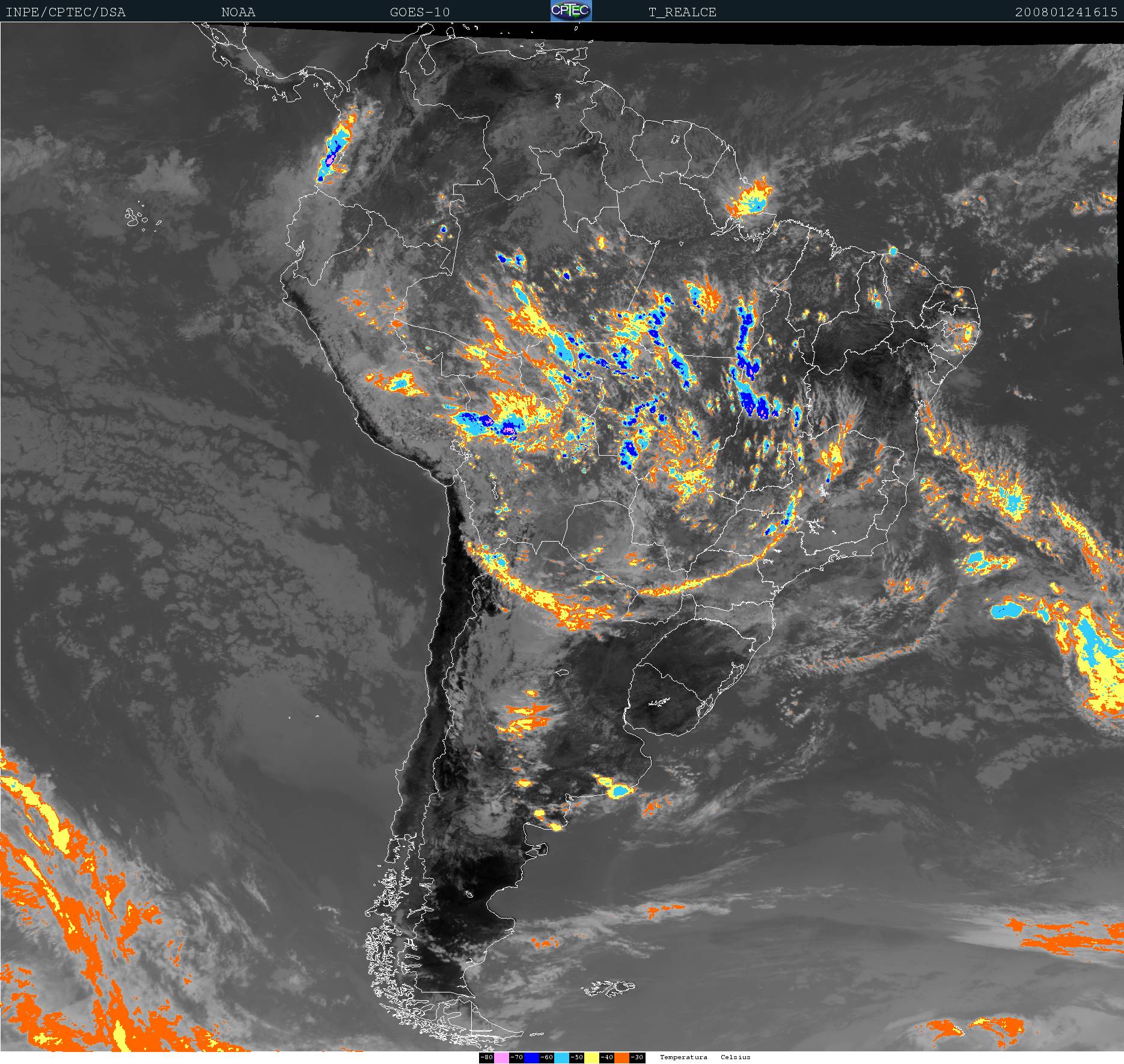Image resolution: width=1124 pixels, height=1064 pixels.
Task: Click the Falkland Islands outline on map
Action: [x=608, y=988]
